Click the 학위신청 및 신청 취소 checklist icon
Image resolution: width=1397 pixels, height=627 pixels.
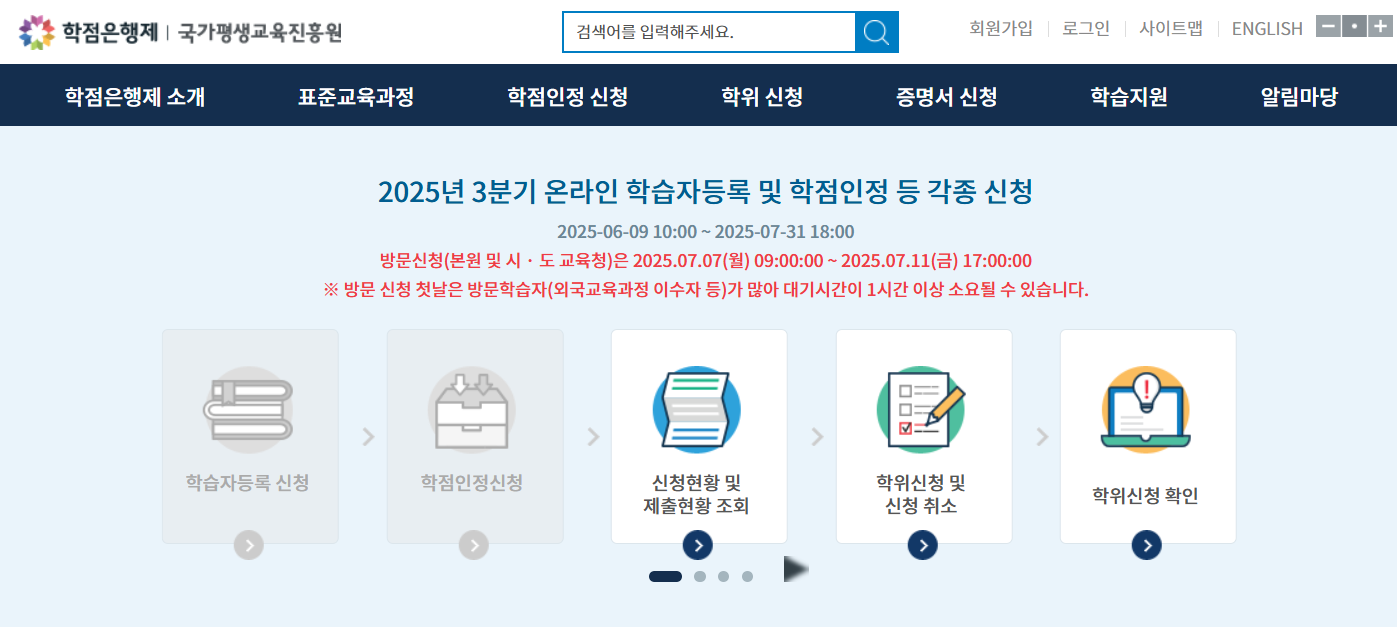[922, 410]
